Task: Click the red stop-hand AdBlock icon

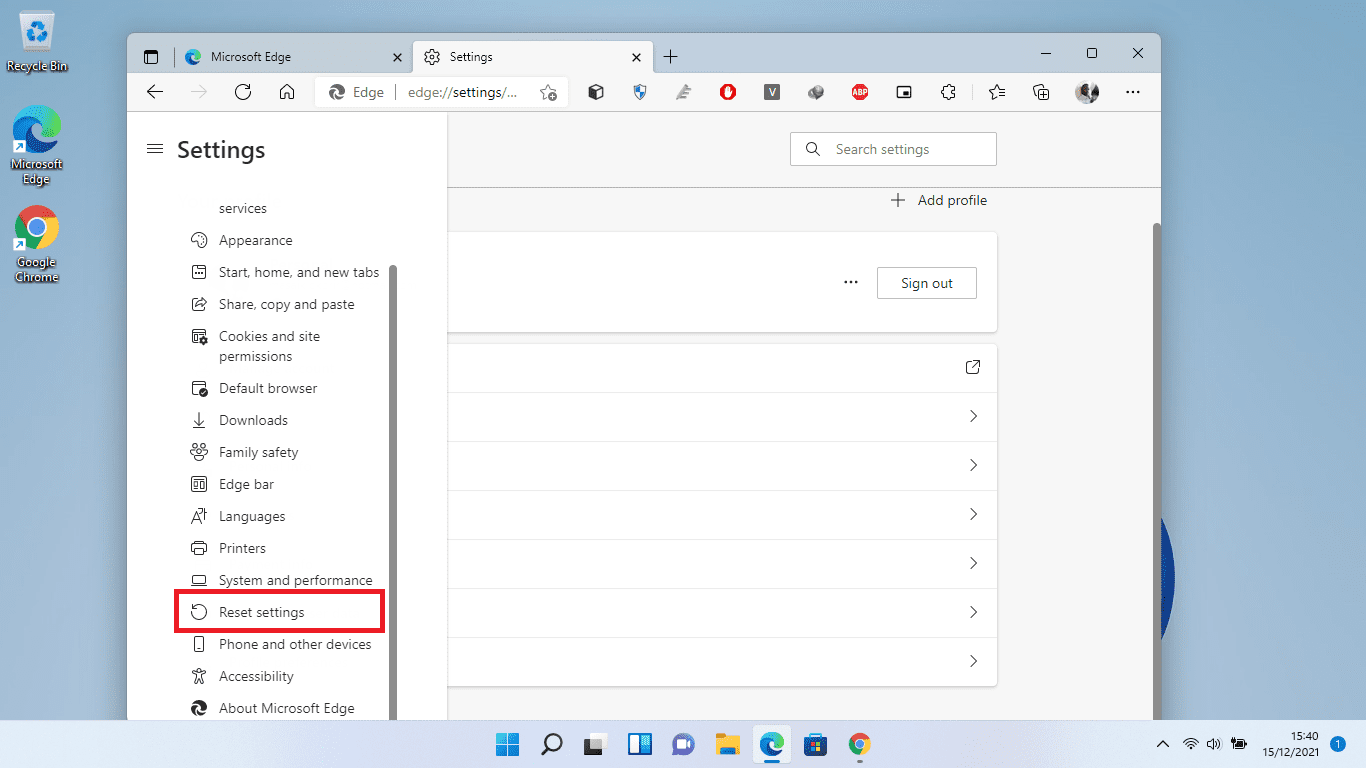Action: (728, 92)
